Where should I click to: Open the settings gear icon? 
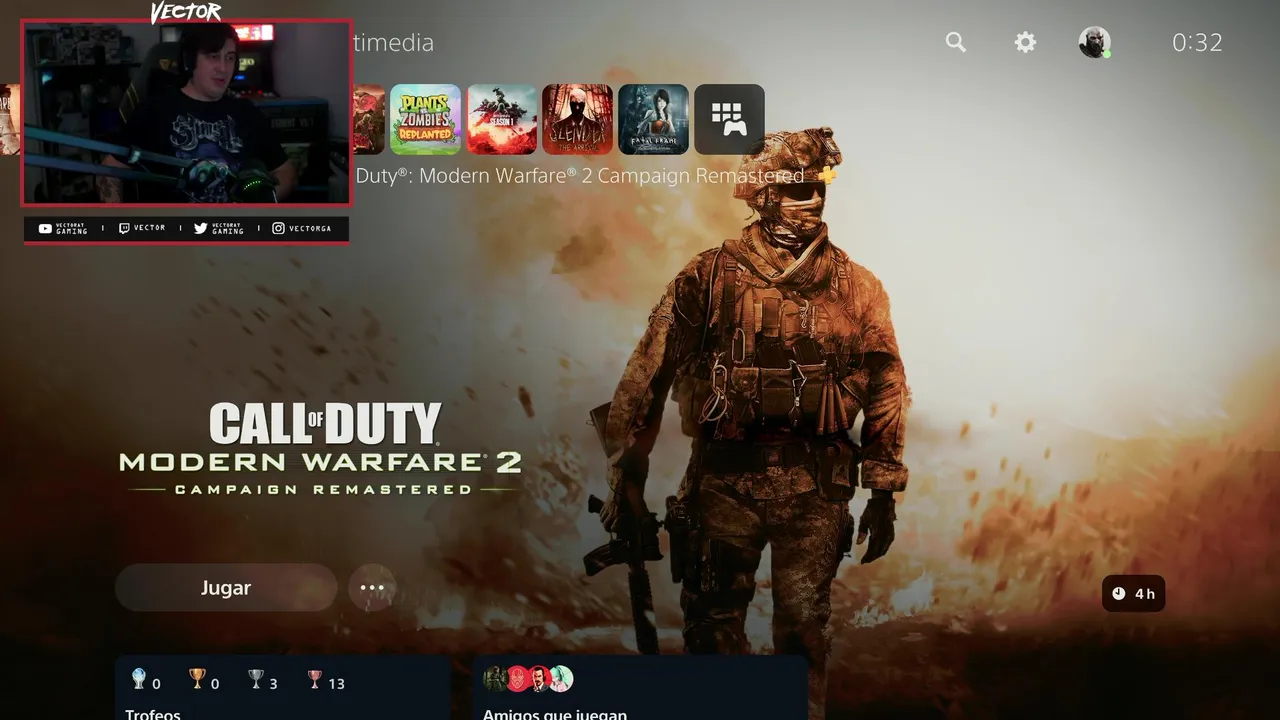coord(1025,42)
